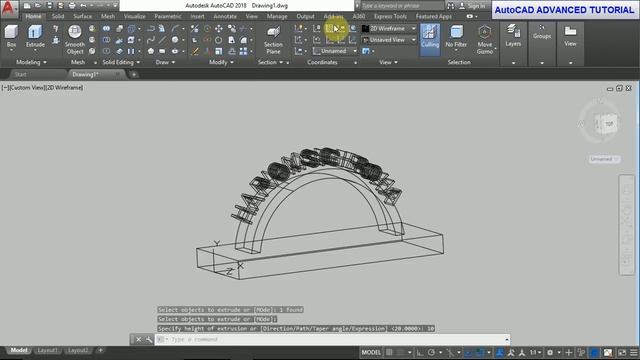Toggle ortho mode in status bar

(420, 352)
